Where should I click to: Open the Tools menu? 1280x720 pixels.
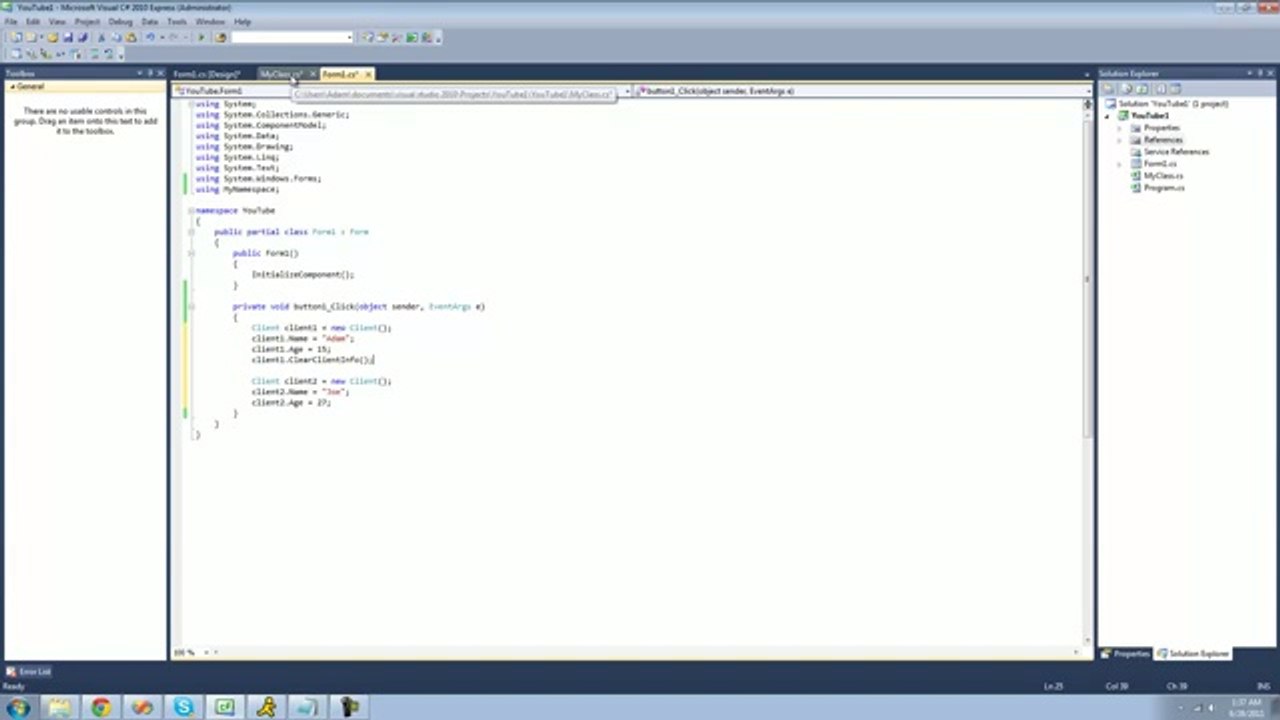177,21
